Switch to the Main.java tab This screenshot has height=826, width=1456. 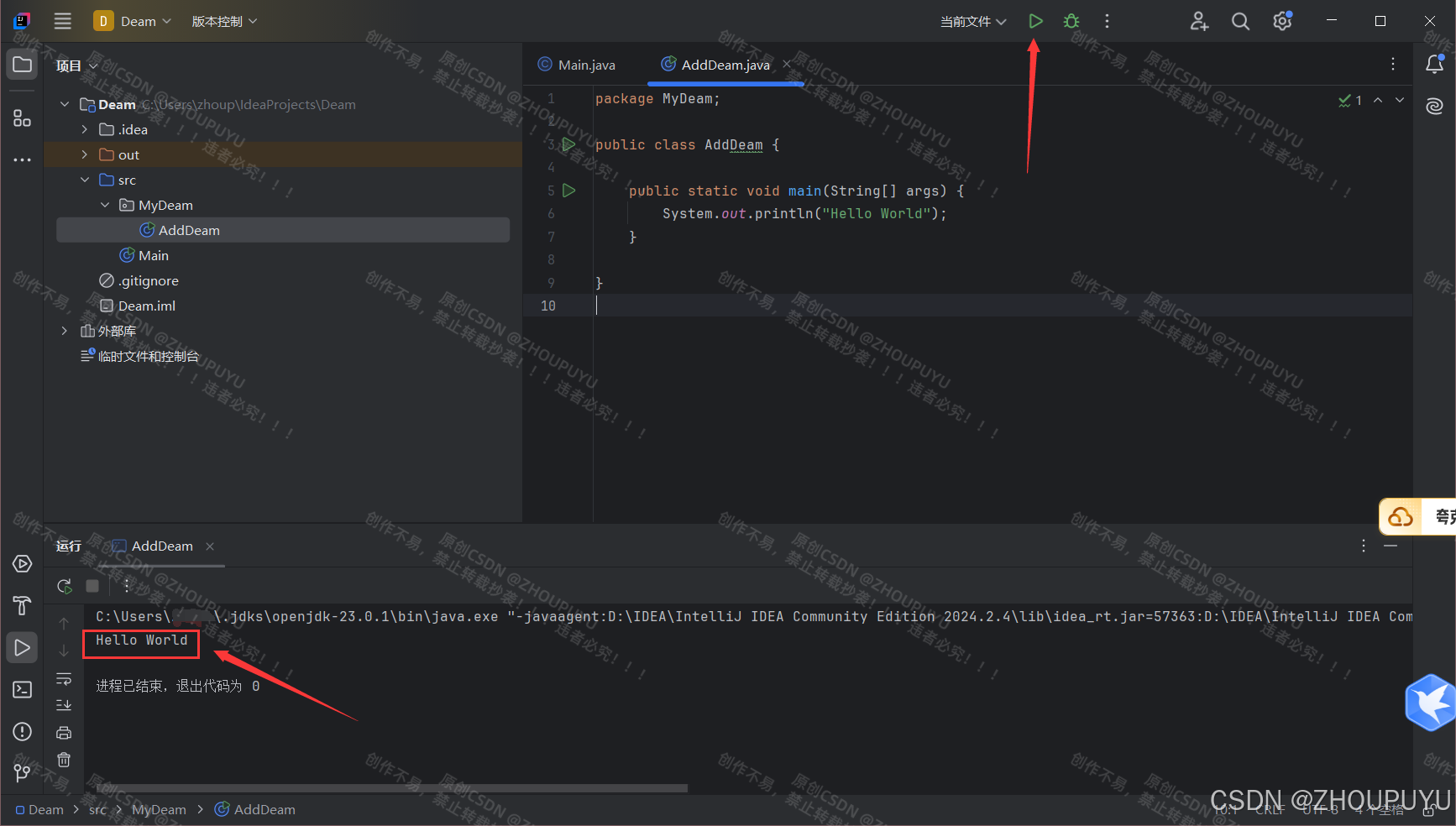(x=576, y=65)
